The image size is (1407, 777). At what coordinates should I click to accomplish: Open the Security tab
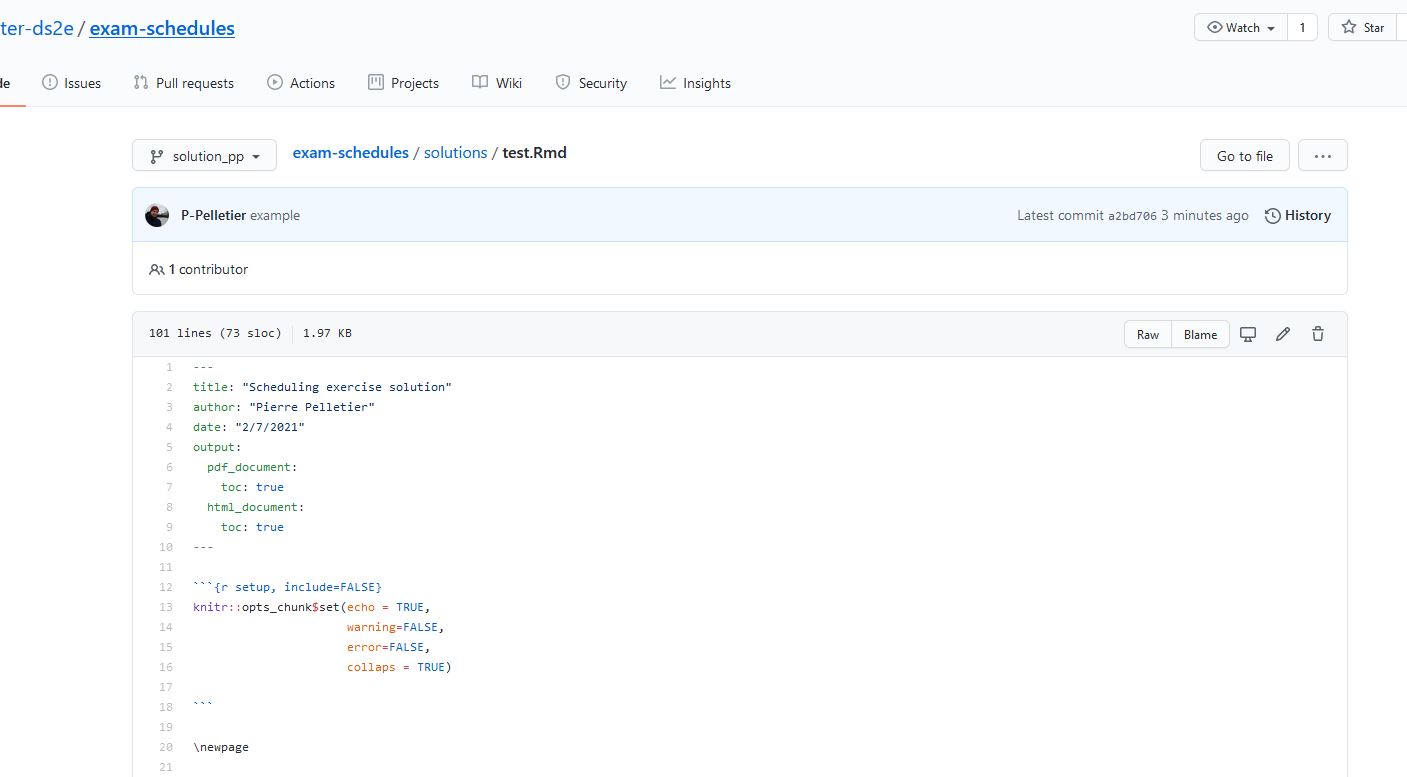click(x=591, y=83)
